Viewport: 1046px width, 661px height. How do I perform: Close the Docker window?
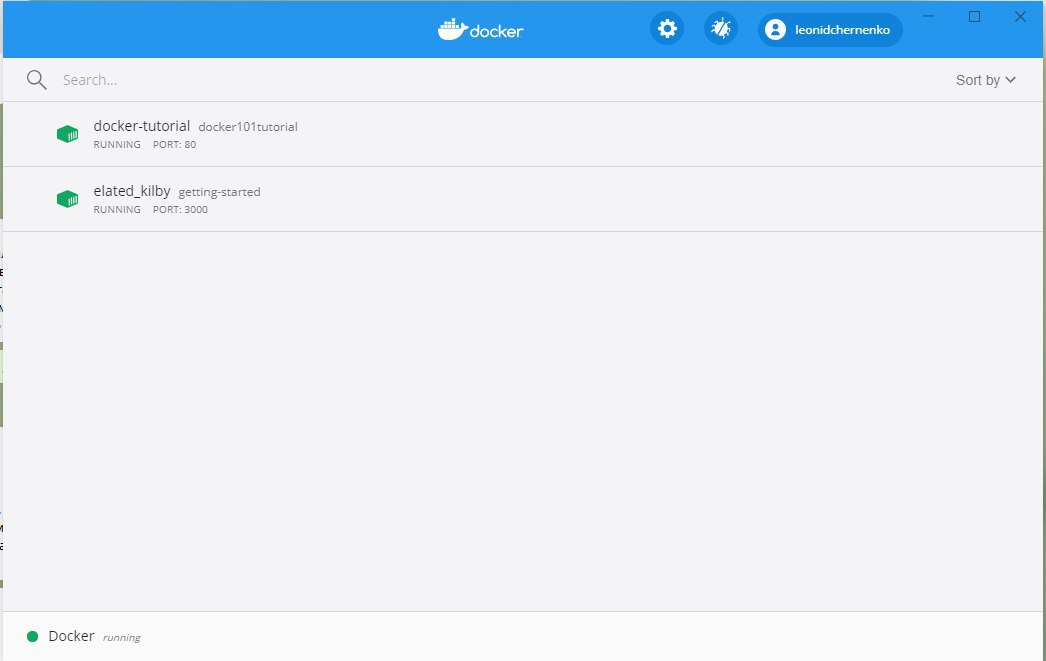tap(1020, 16)
